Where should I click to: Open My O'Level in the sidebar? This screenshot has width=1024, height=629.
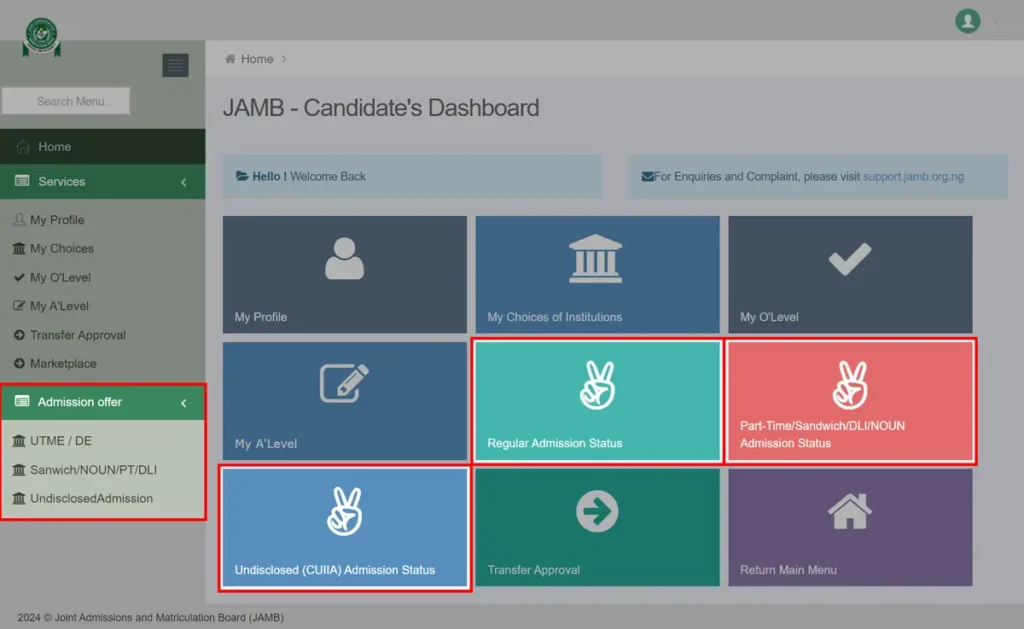click(60, 277)
